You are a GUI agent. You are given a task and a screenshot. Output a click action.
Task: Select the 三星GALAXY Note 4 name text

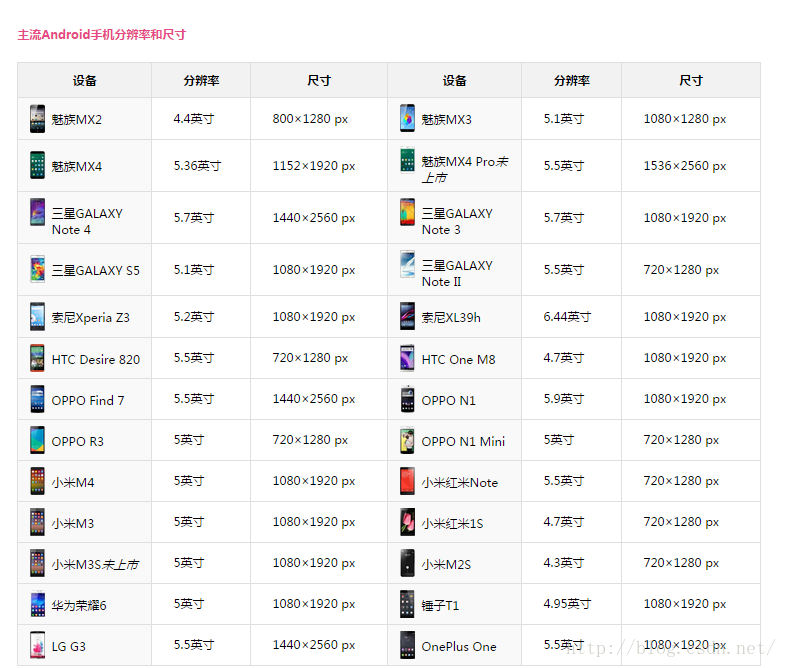tap(87, 221)
